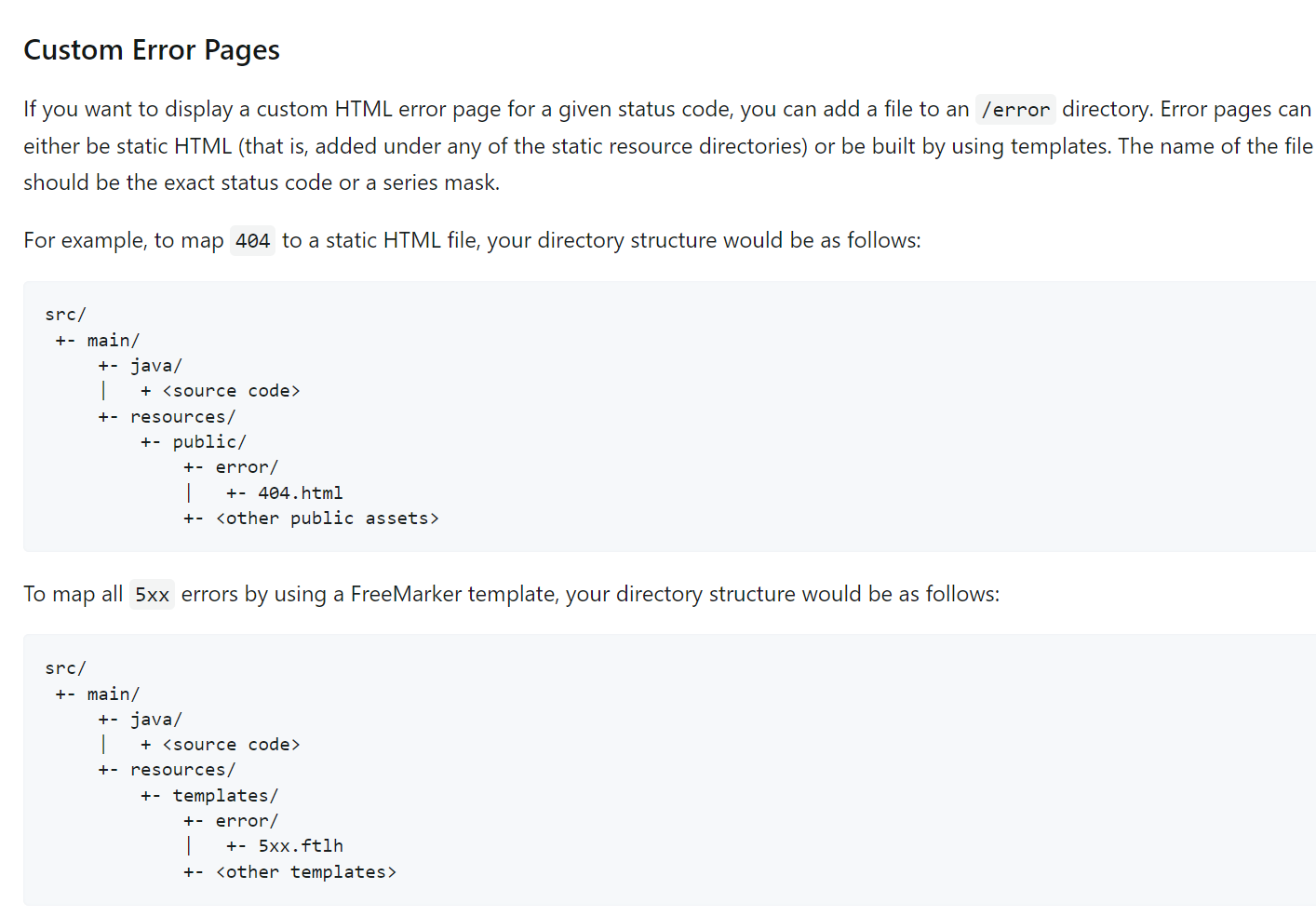Screen dimensions: 1316x916
Task: Click the /error inline code
Action: tap(1015, 110)
